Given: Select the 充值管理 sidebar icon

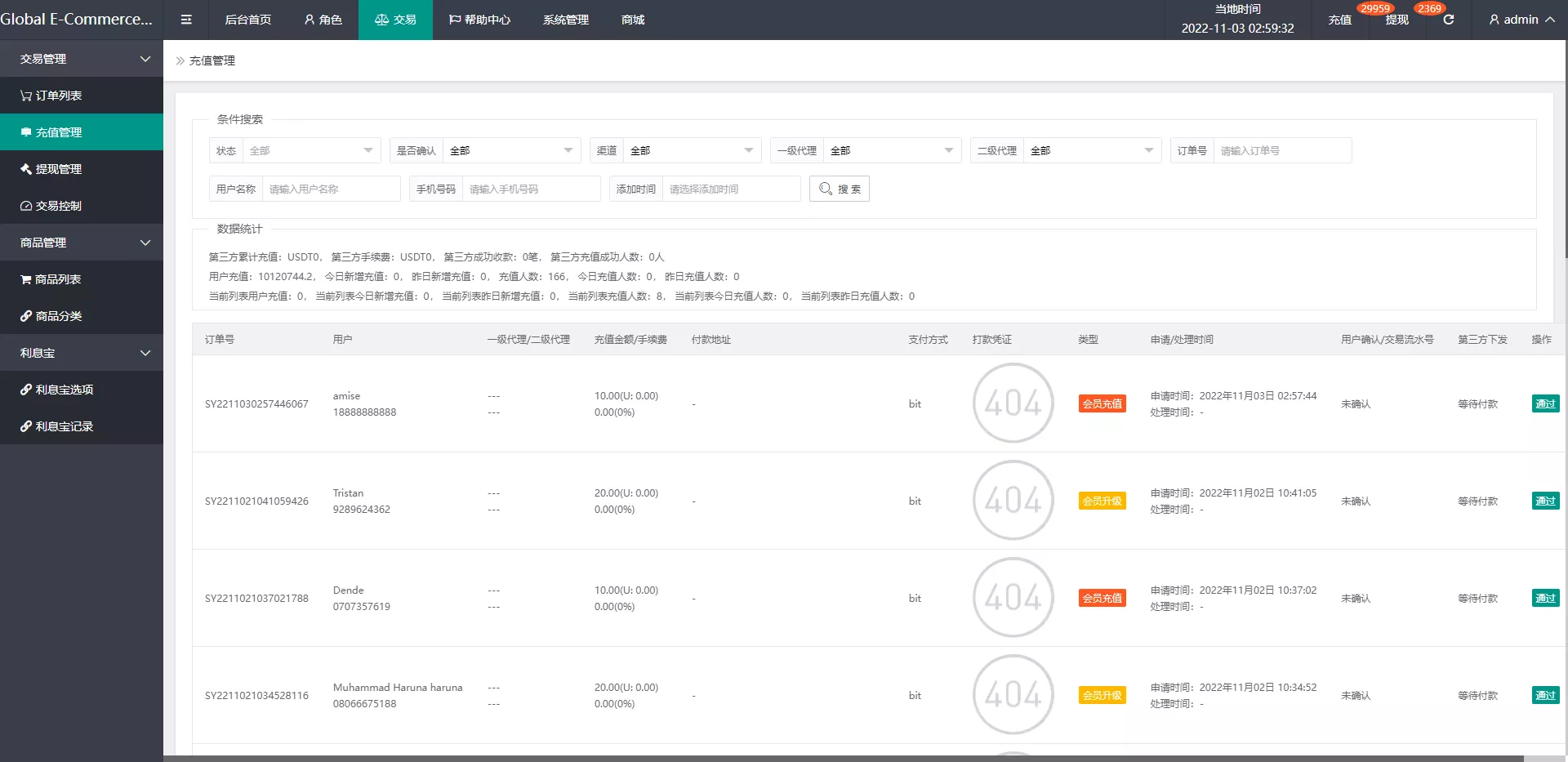Looking at the screenshot, I should pos(25,131).
